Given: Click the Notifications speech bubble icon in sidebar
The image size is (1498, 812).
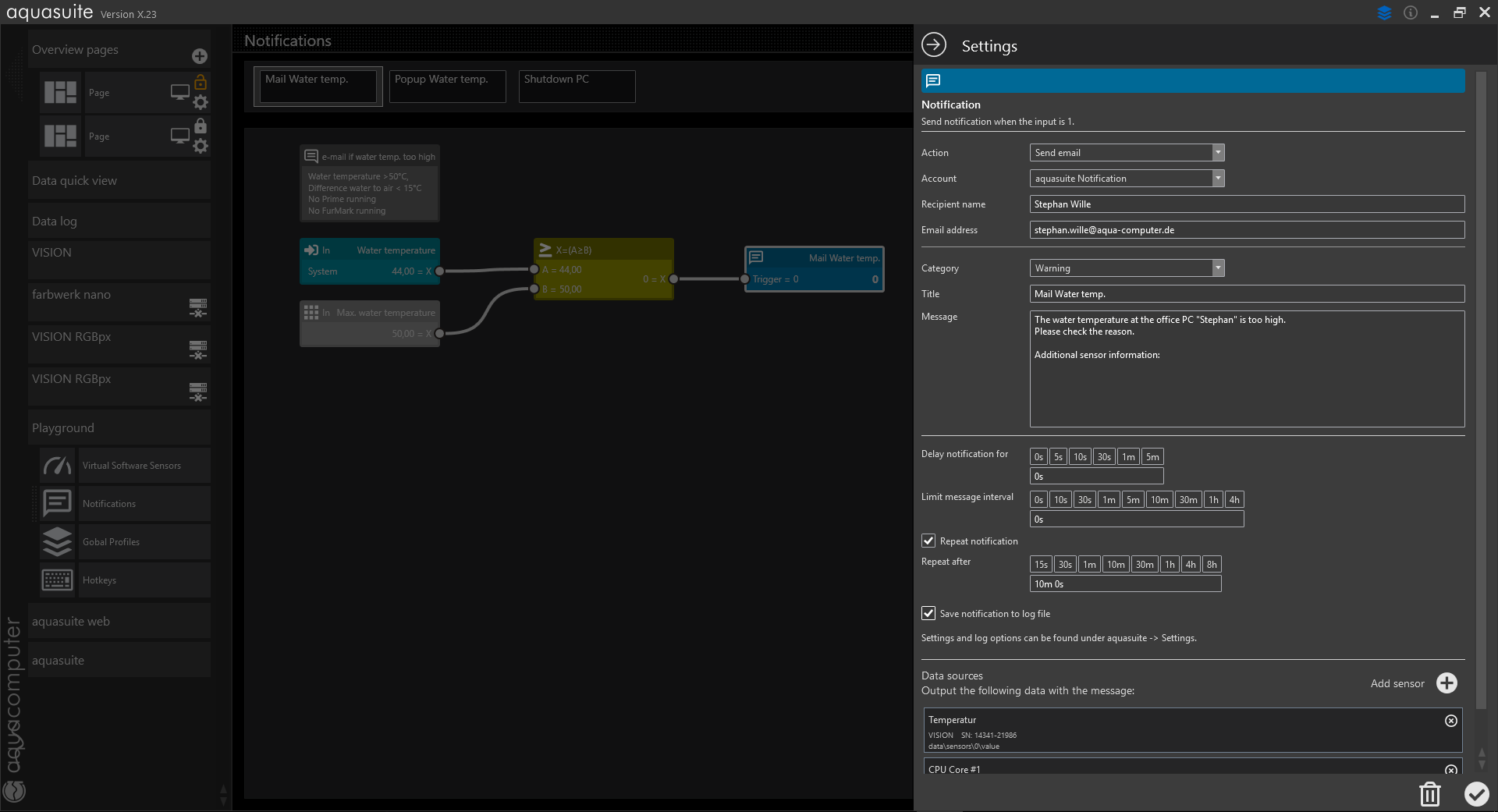Looking at the screenshot, I should (x=57, y=503).
